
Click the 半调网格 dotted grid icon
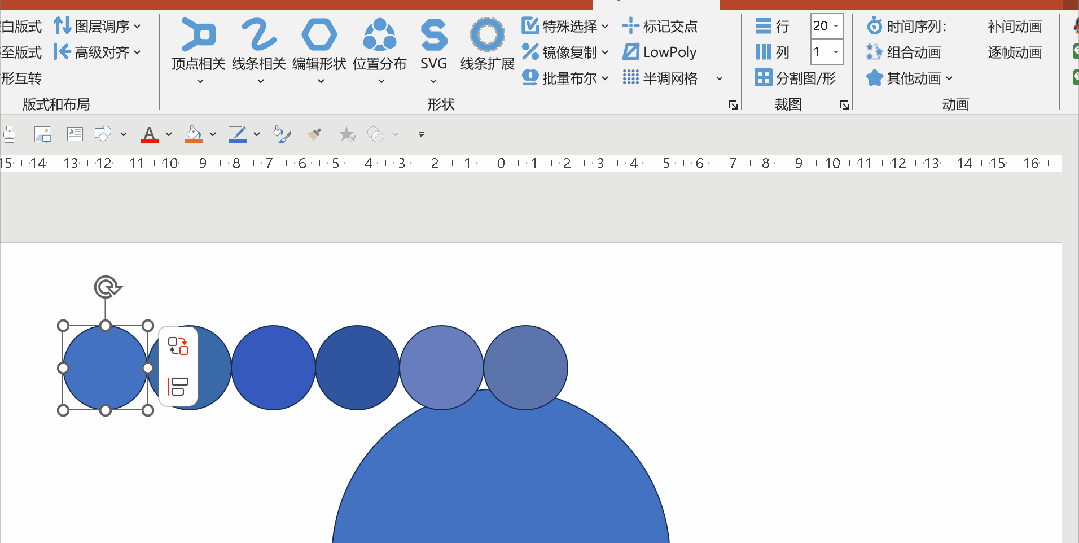point(630,77)
